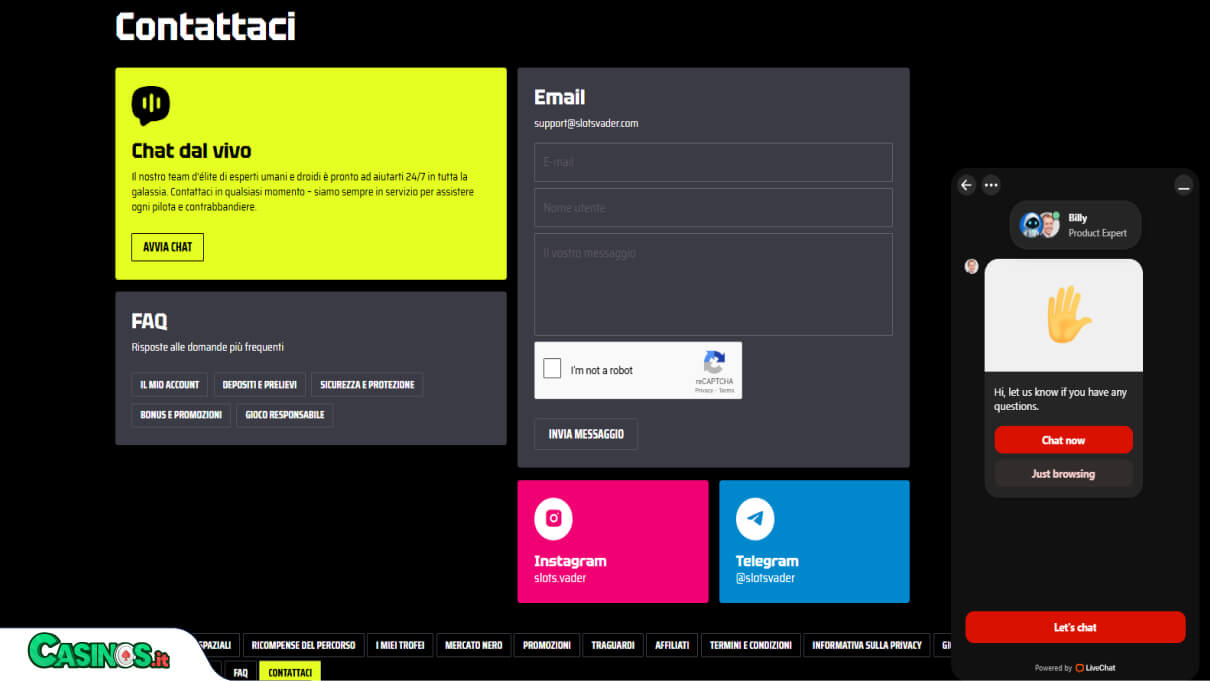Open the LiveChat more options menu
This screenshot has width=1210, height=681.
coord(991,185)
